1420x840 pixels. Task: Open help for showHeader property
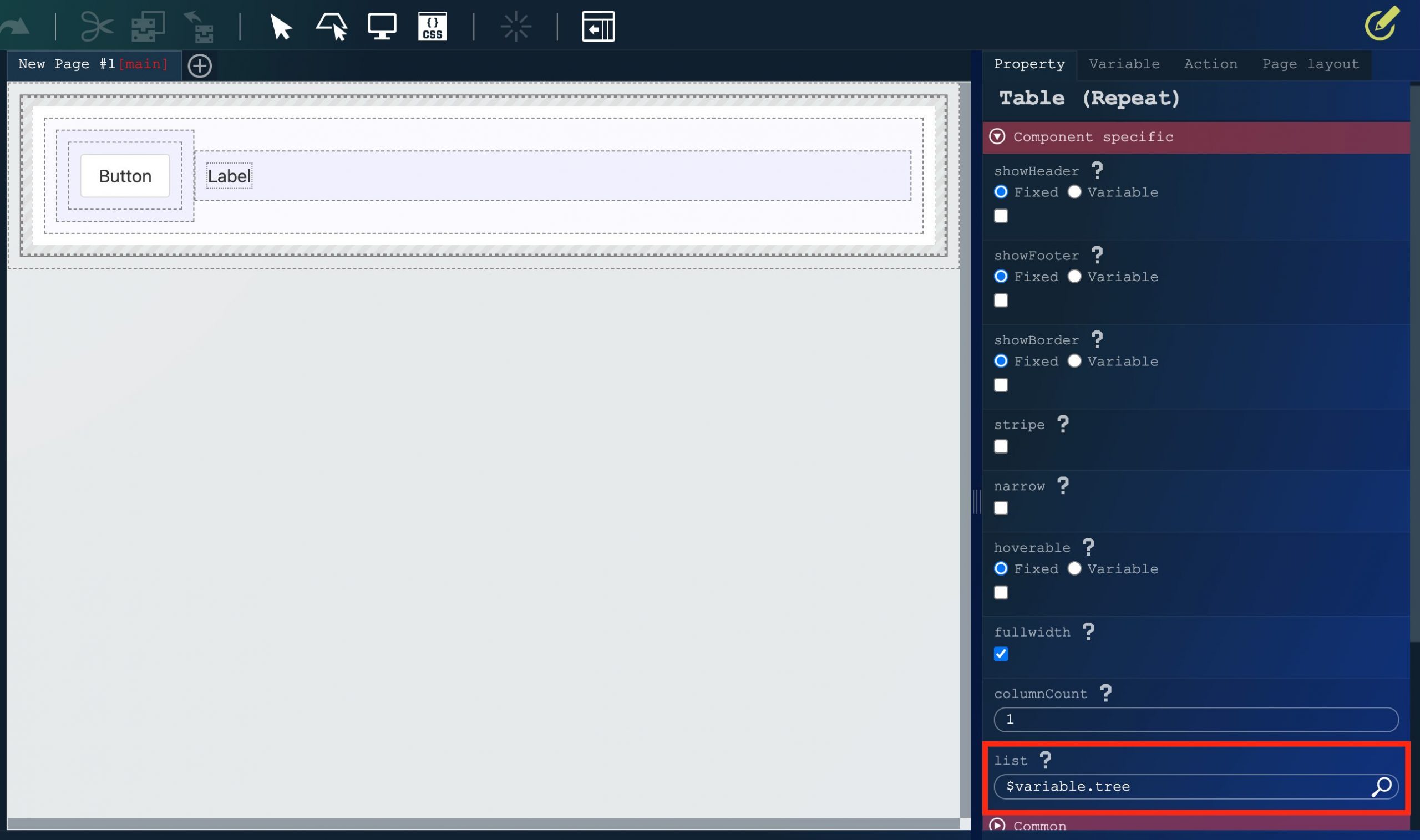pos(1097,170)
